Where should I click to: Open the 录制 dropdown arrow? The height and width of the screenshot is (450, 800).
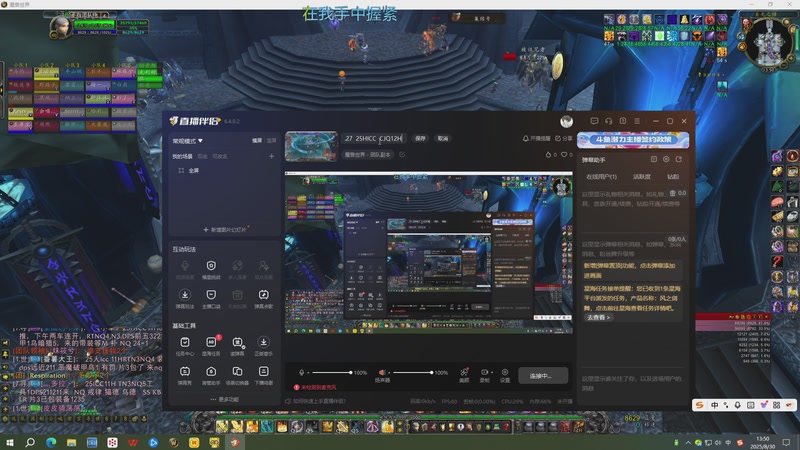point(491,373)
